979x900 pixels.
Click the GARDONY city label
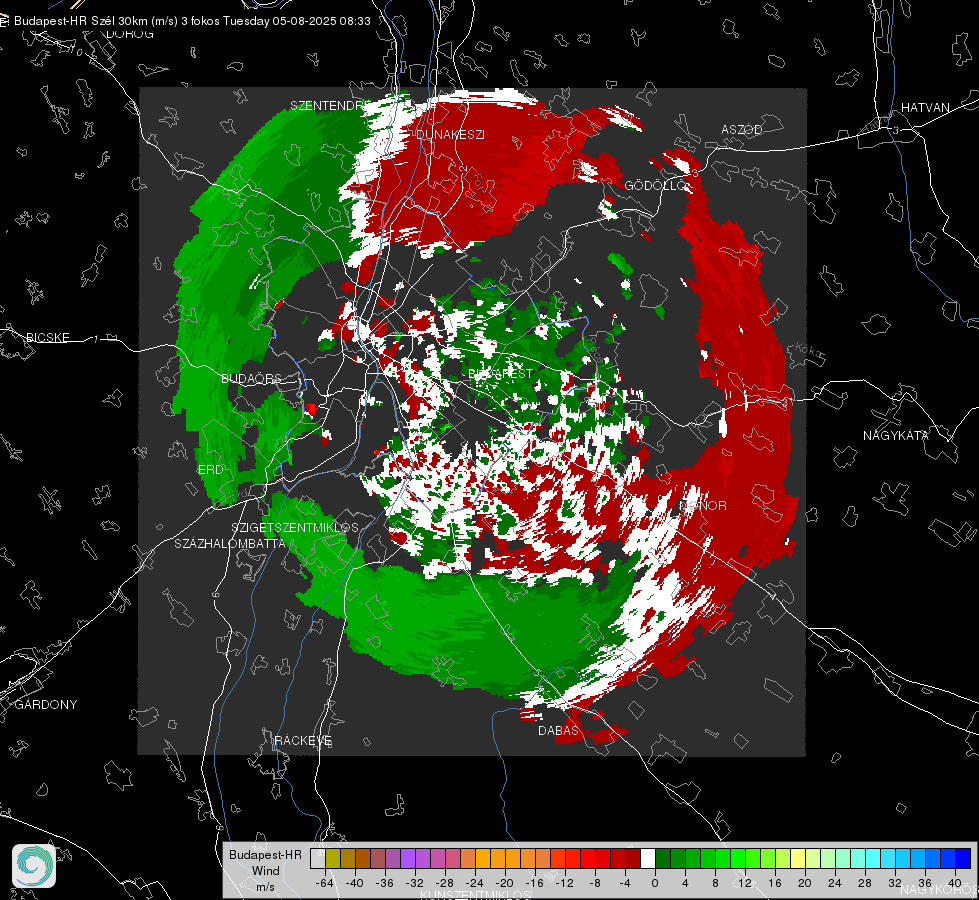[46, 705]
